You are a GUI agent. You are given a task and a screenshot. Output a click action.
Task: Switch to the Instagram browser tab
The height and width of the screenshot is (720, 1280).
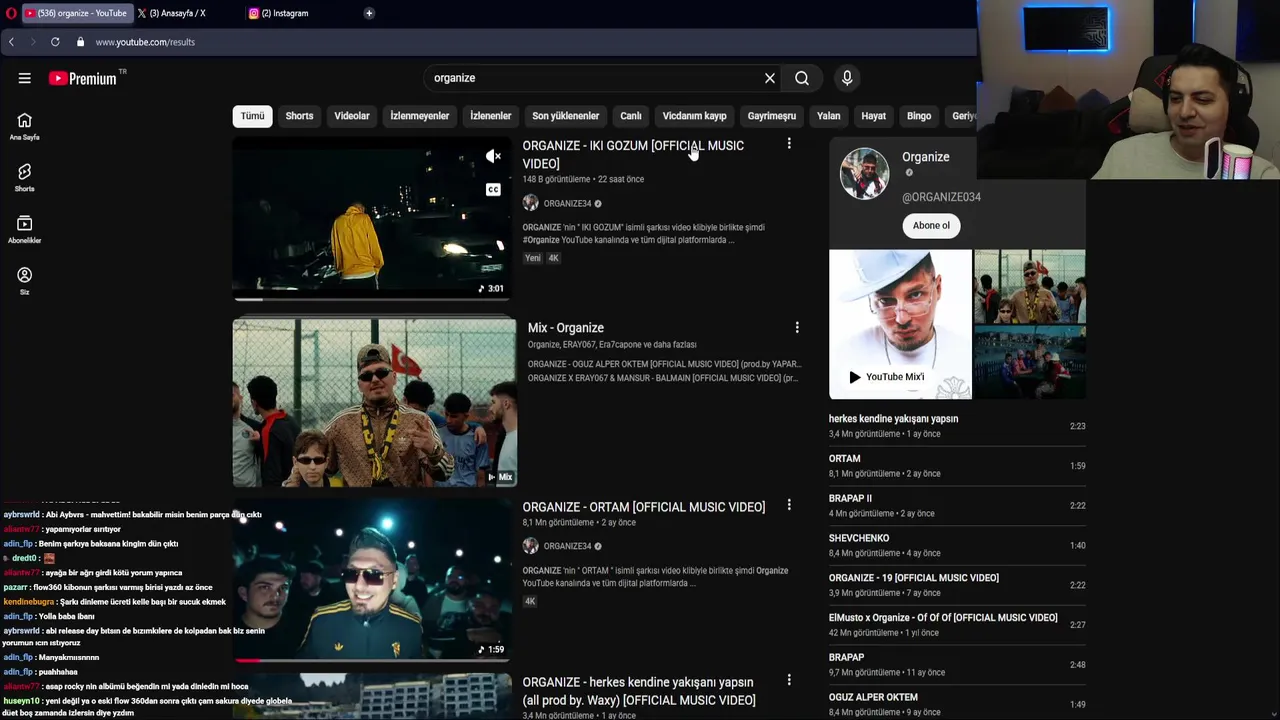coord(285,13)
